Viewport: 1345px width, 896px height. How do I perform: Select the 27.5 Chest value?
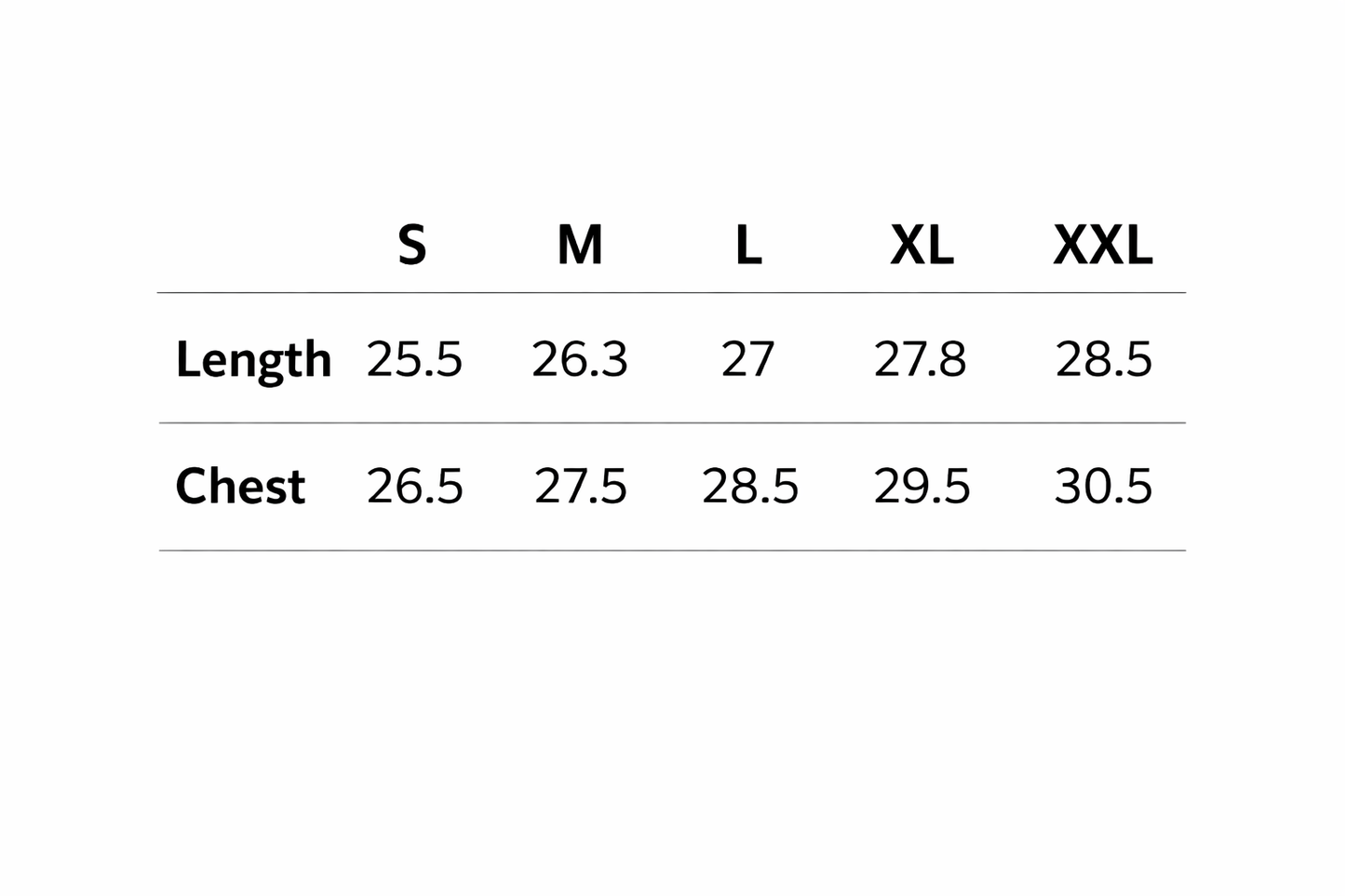tap(580, 487)
